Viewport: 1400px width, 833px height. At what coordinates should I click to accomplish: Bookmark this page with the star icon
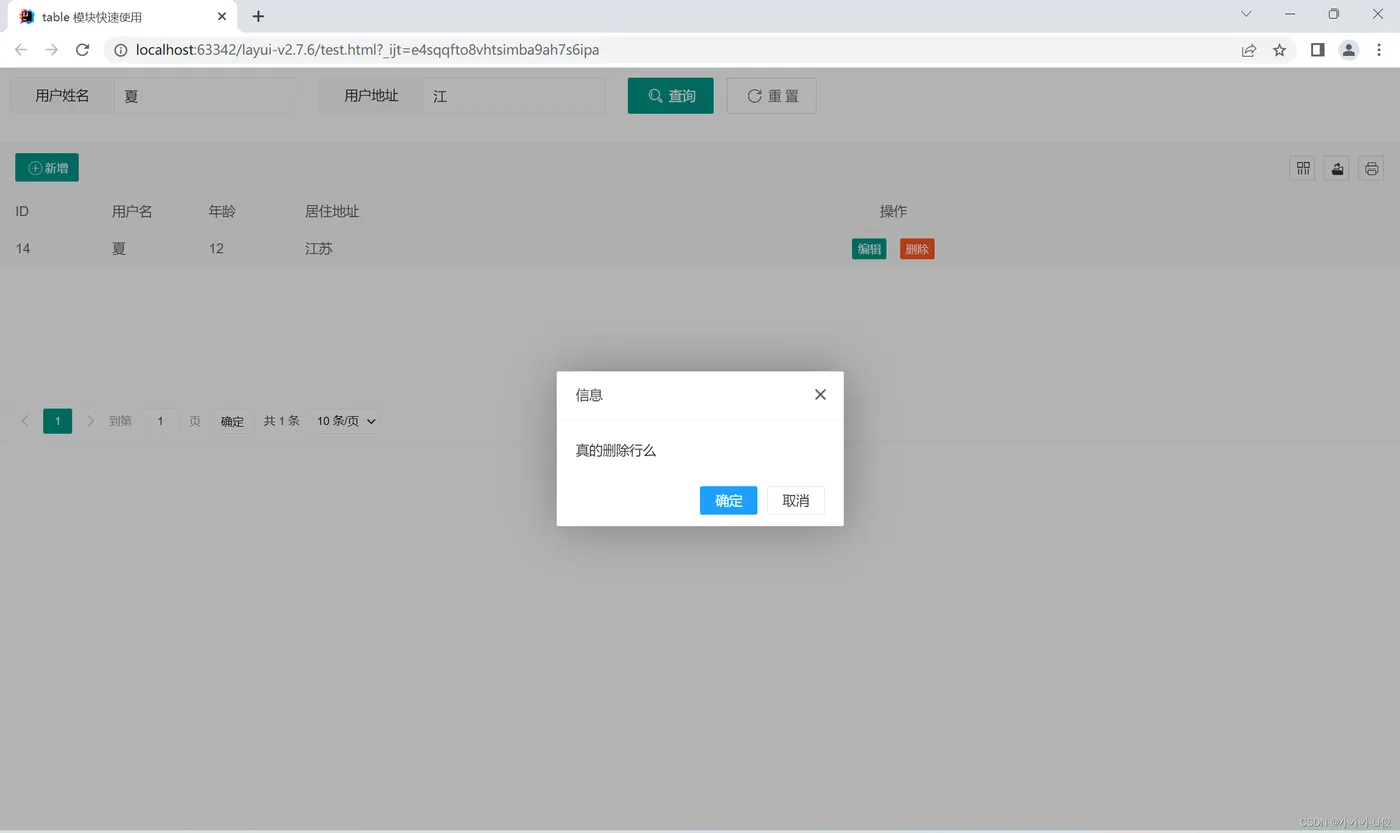point(1279,50)
